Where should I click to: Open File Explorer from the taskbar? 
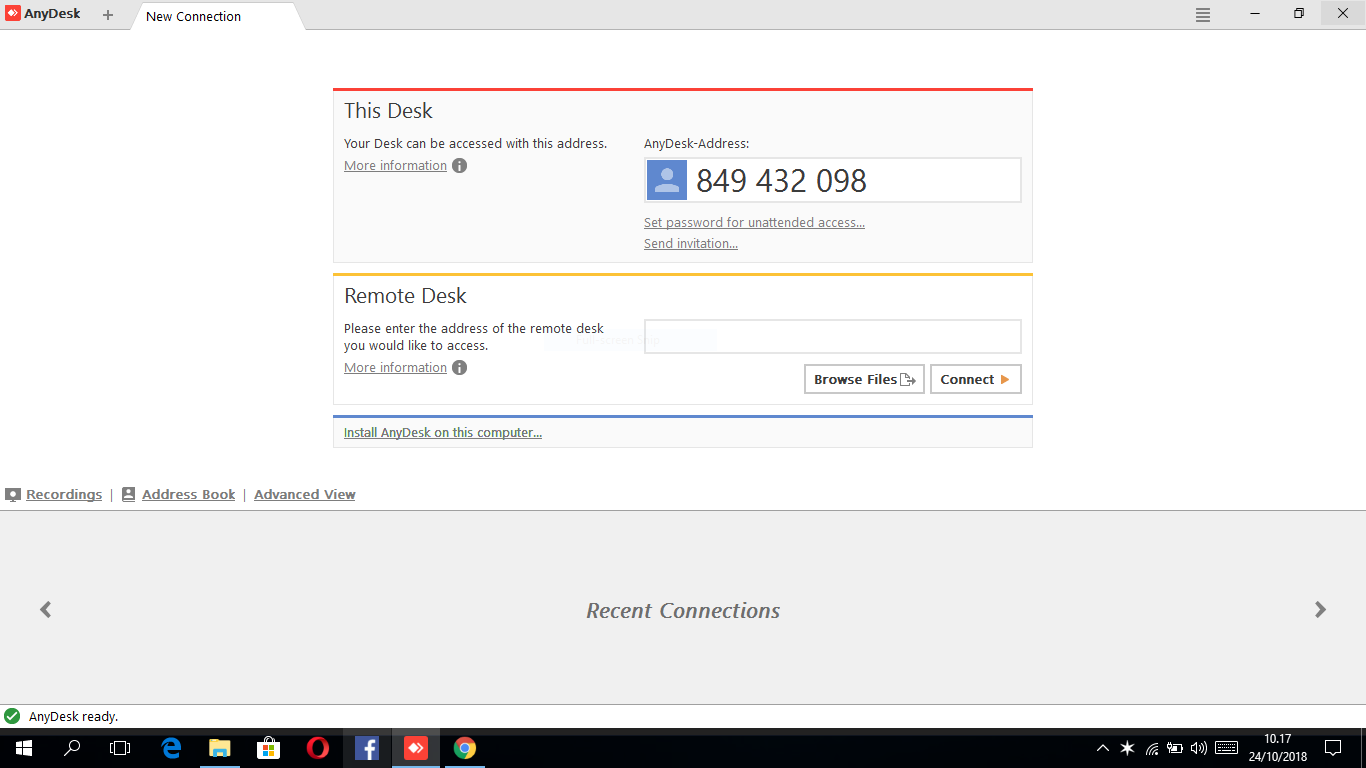point(220,748)
